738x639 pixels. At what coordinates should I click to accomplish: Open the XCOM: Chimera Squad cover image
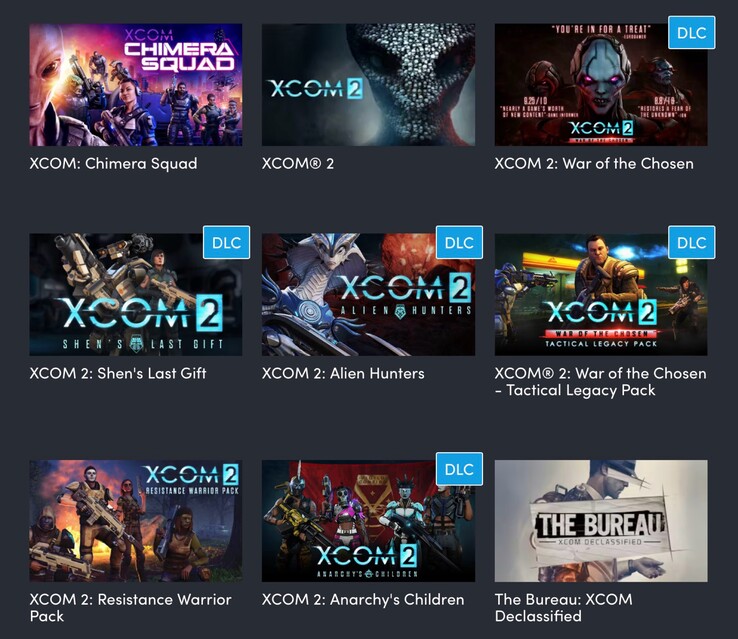[x=136, y=85]
